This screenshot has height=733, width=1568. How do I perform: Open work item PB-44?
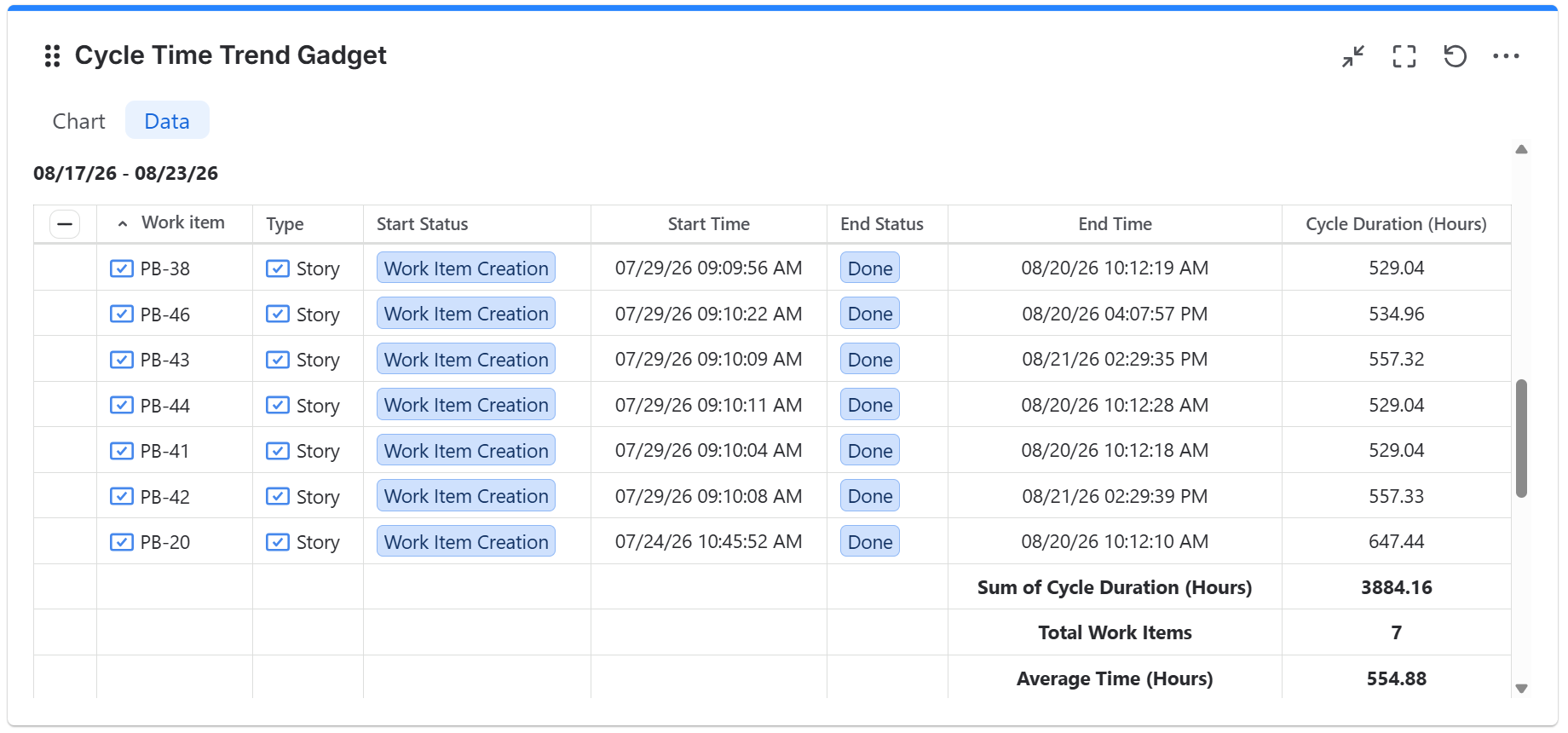coord(164,406)
